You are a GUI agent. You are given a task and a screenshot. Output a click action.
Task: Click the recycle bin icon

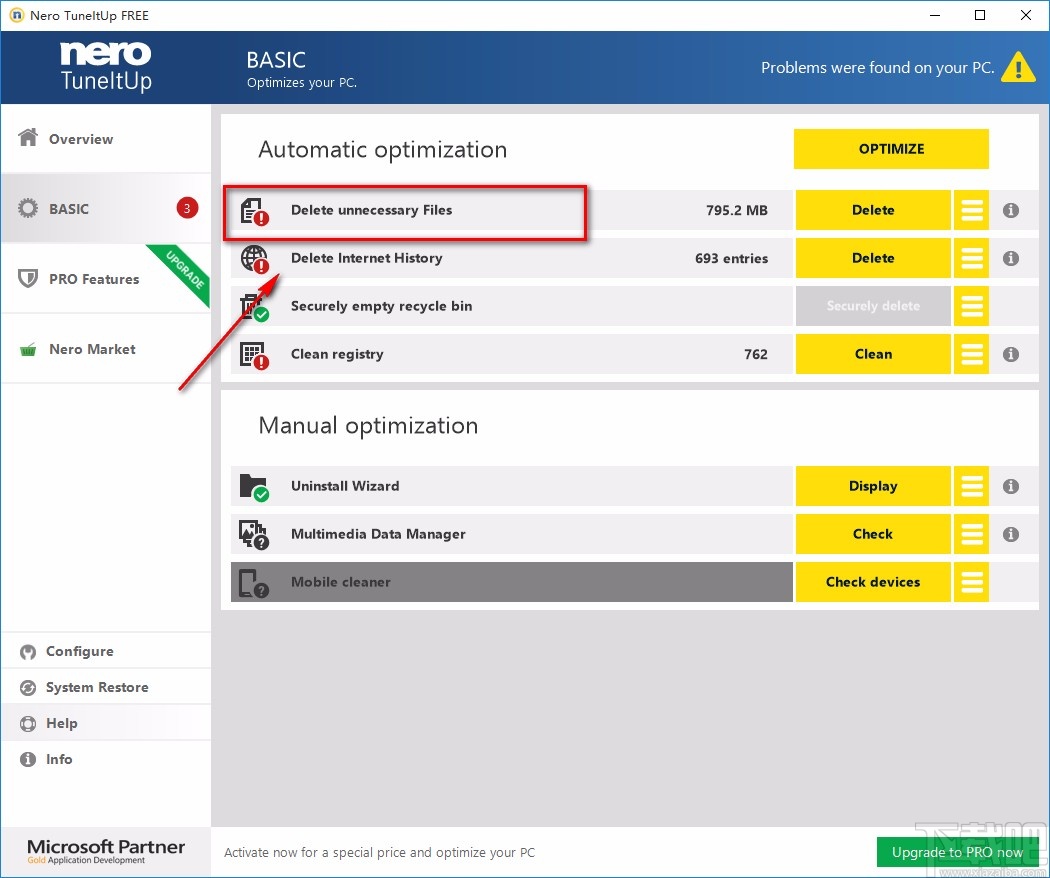click(254, 307)
